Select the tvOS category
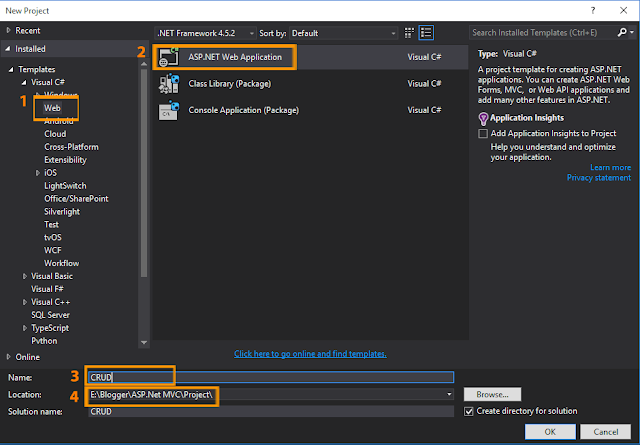The width and height of the screenshot is (640, 445). pos(53,238)
